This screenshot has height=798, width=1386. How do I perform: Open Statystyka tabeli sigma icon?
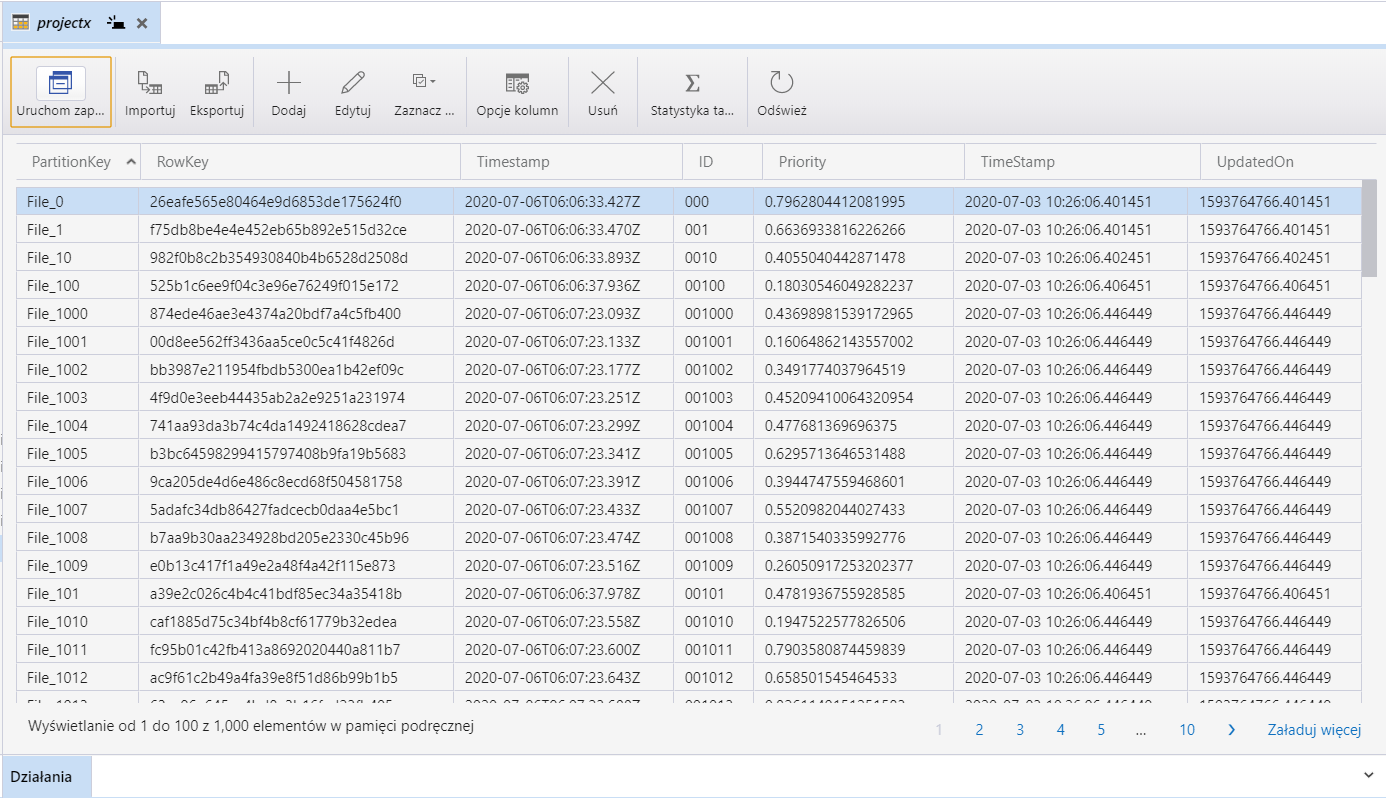click(x=692, y=83)
